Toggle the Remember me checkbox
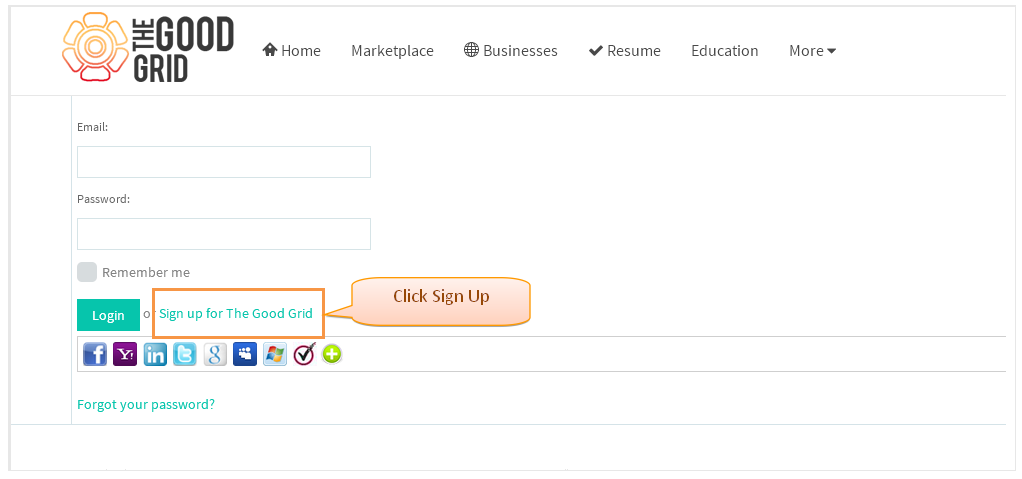 coord(87,272)
